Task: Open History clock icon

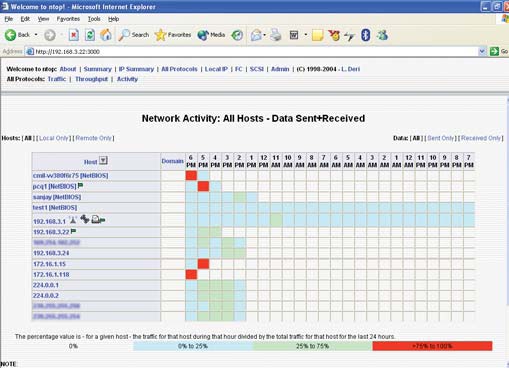Action: point(237,35)
